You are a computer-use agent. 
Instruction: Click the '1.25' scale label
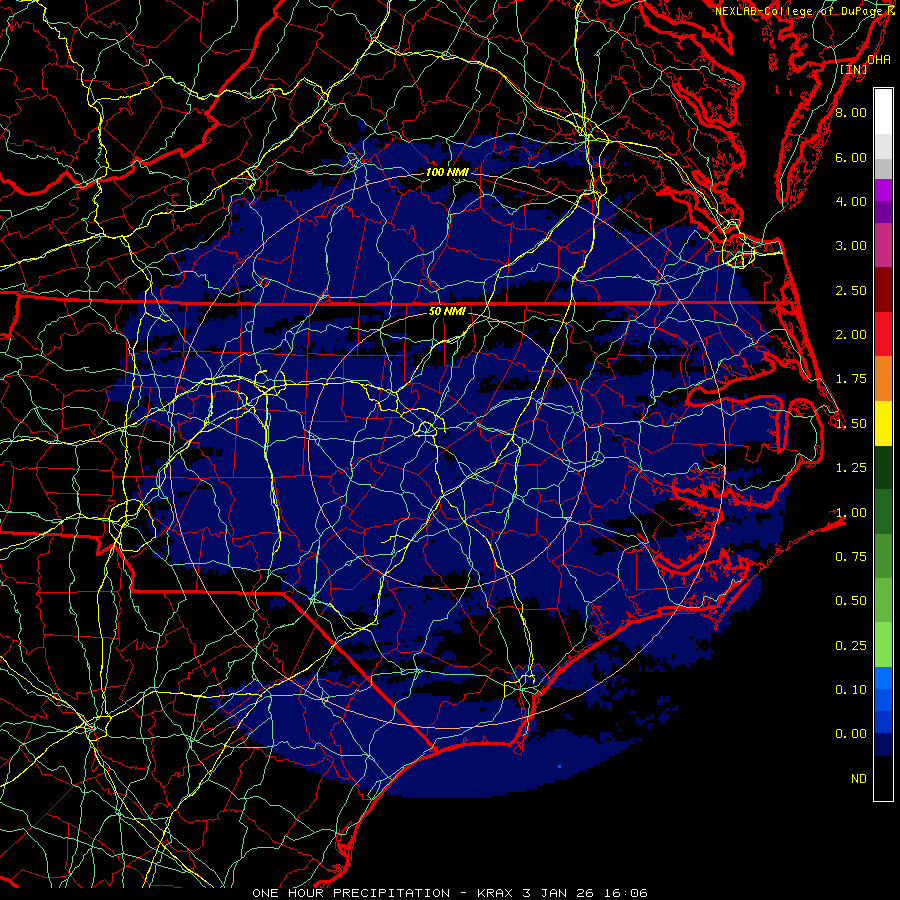click(851, 468)
